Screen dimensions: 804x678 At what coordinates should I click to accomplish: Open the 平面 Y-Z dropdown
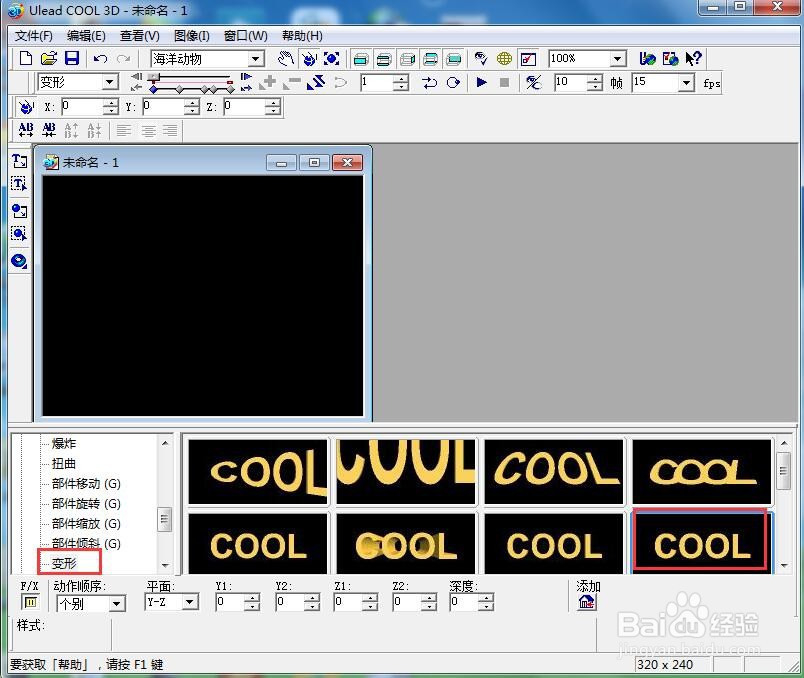pos(190,602)
